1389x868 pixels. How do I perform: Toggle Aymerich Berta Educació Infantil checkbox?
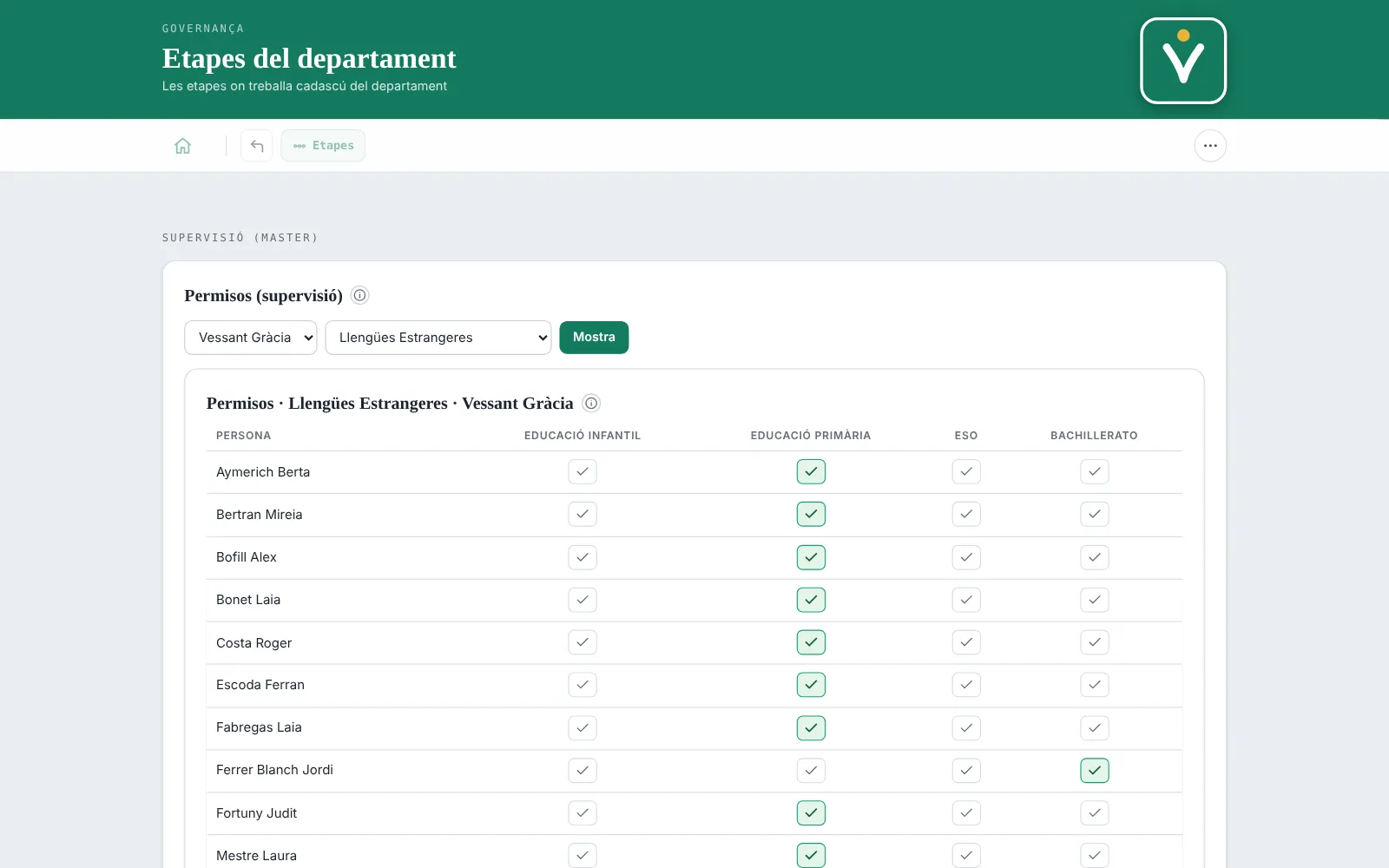tap(583, 471)
